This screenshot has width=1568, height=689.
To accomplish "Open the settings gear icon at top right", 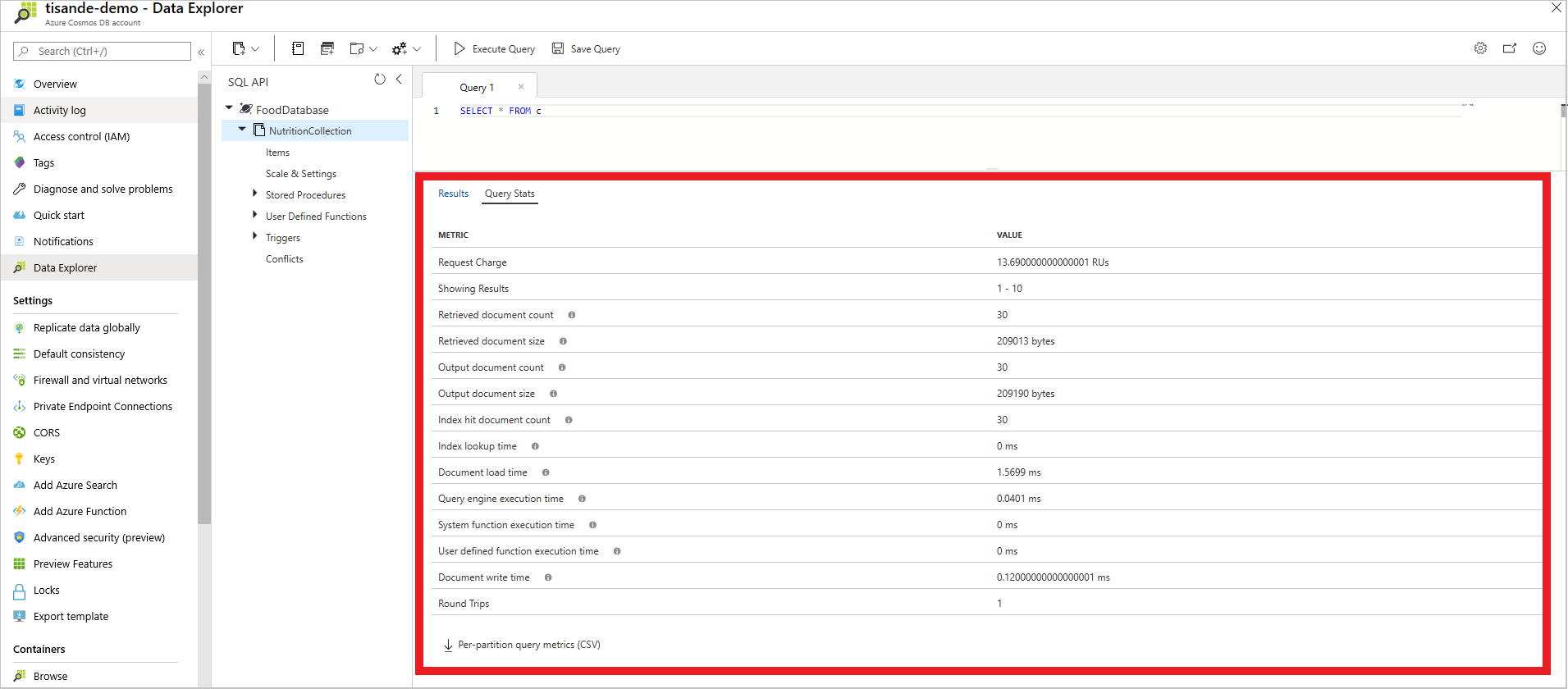I will 1480,48.
